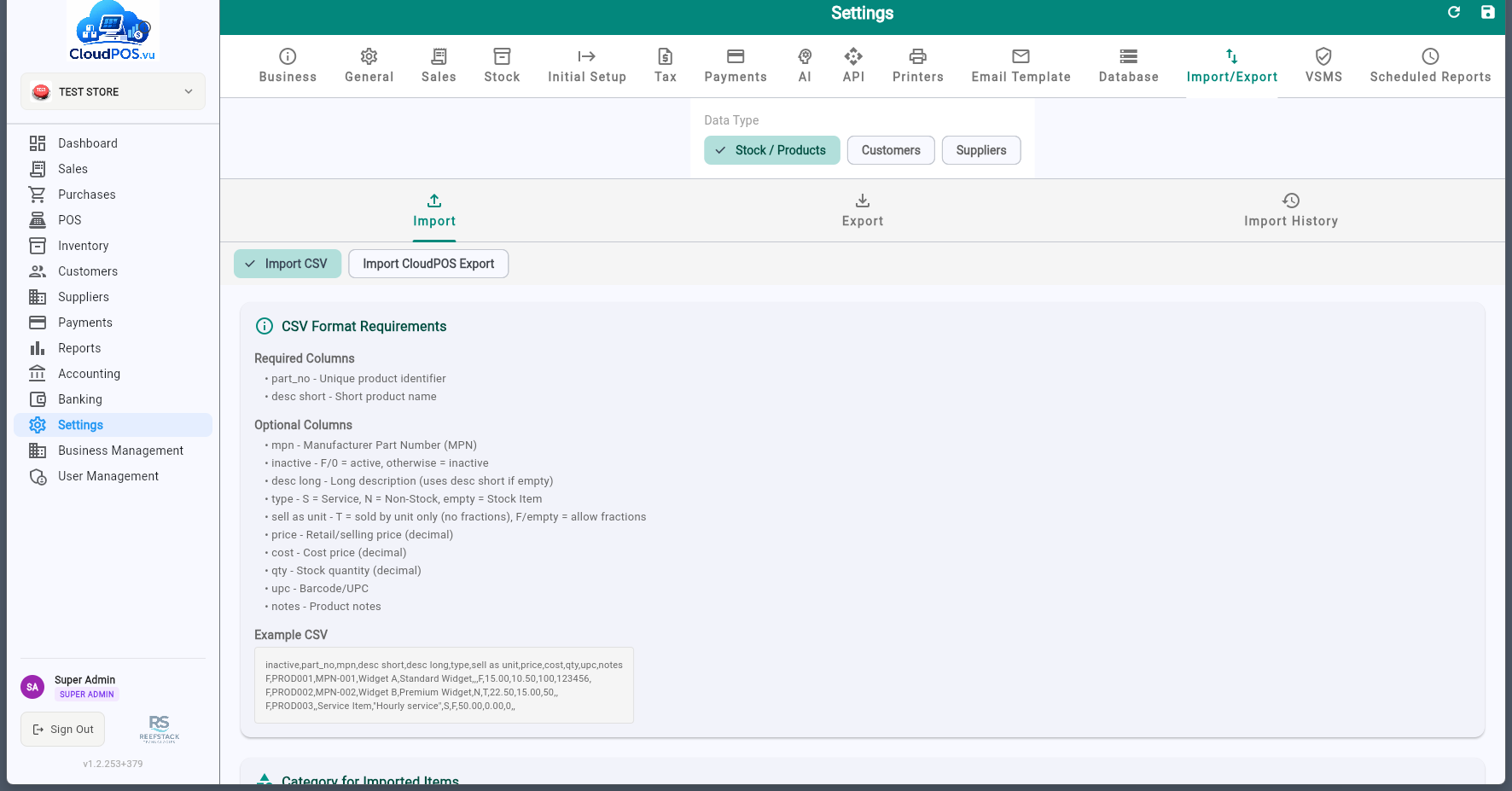This screenshot has width=1512, height=791.
Task: Select Customers data type chip
Action: pos(891,150)
